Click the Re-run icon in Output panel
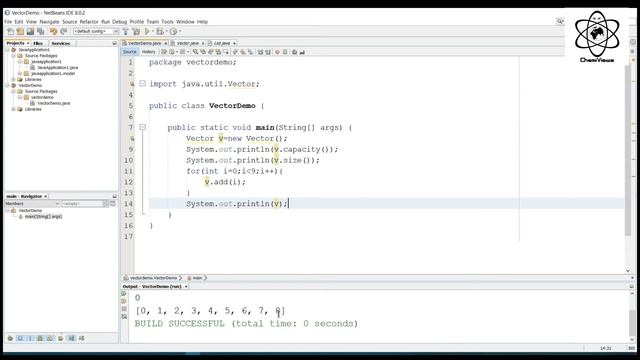 (124, 293)
